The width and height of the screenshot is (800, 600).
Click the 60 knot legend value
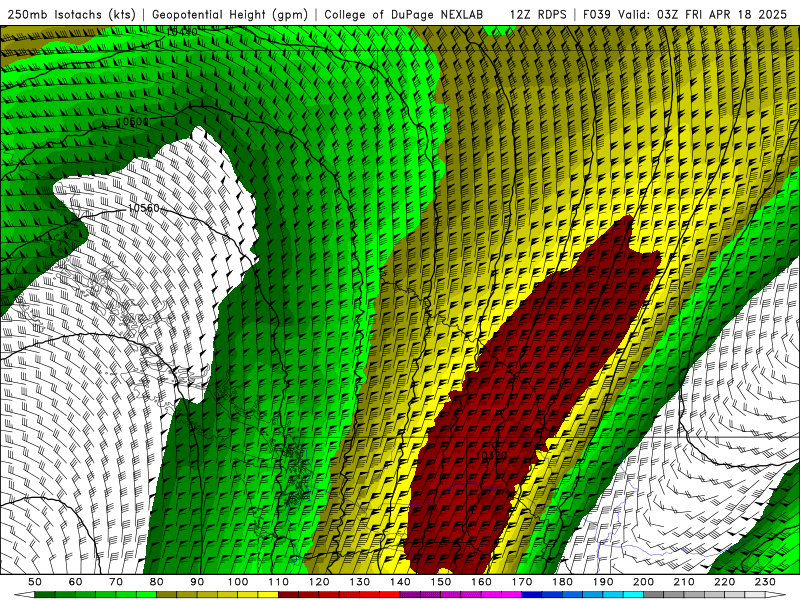pos(75,582)
